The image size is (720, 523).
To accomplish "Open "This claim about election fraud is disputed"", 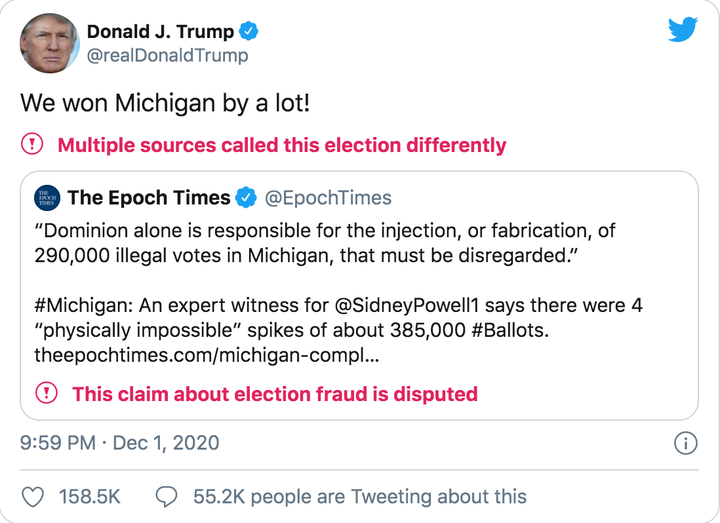I will point(275,394).
